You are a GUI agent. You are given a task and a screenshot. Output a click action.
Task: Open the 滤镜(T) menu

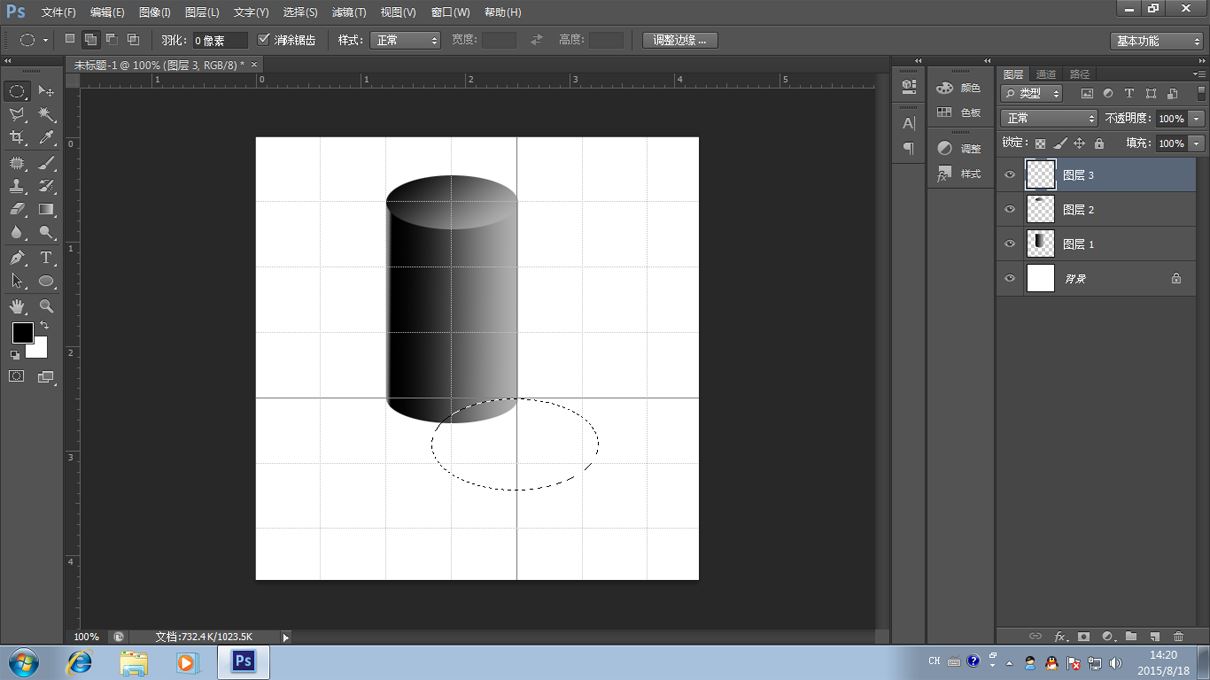click(x=347, y=12)
